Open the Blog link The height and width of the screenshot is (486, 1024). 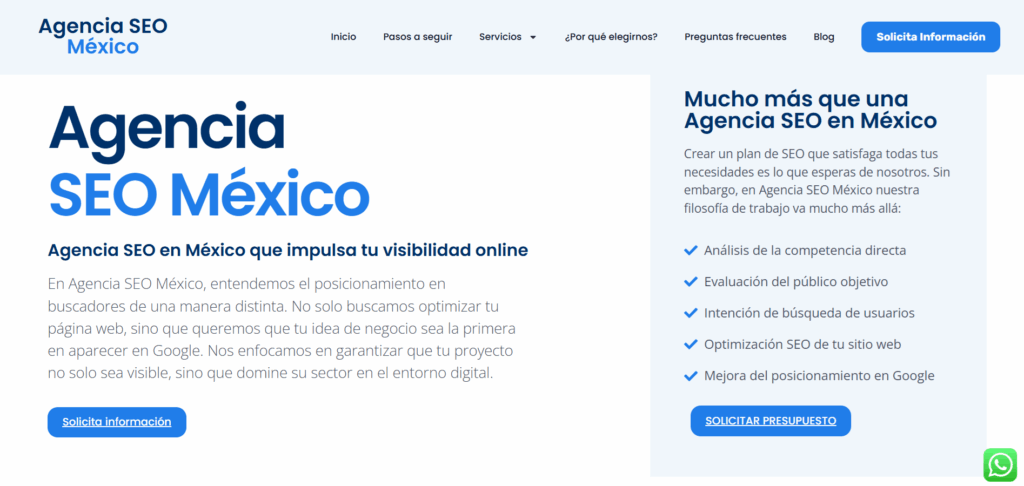[x=823, y=37]
